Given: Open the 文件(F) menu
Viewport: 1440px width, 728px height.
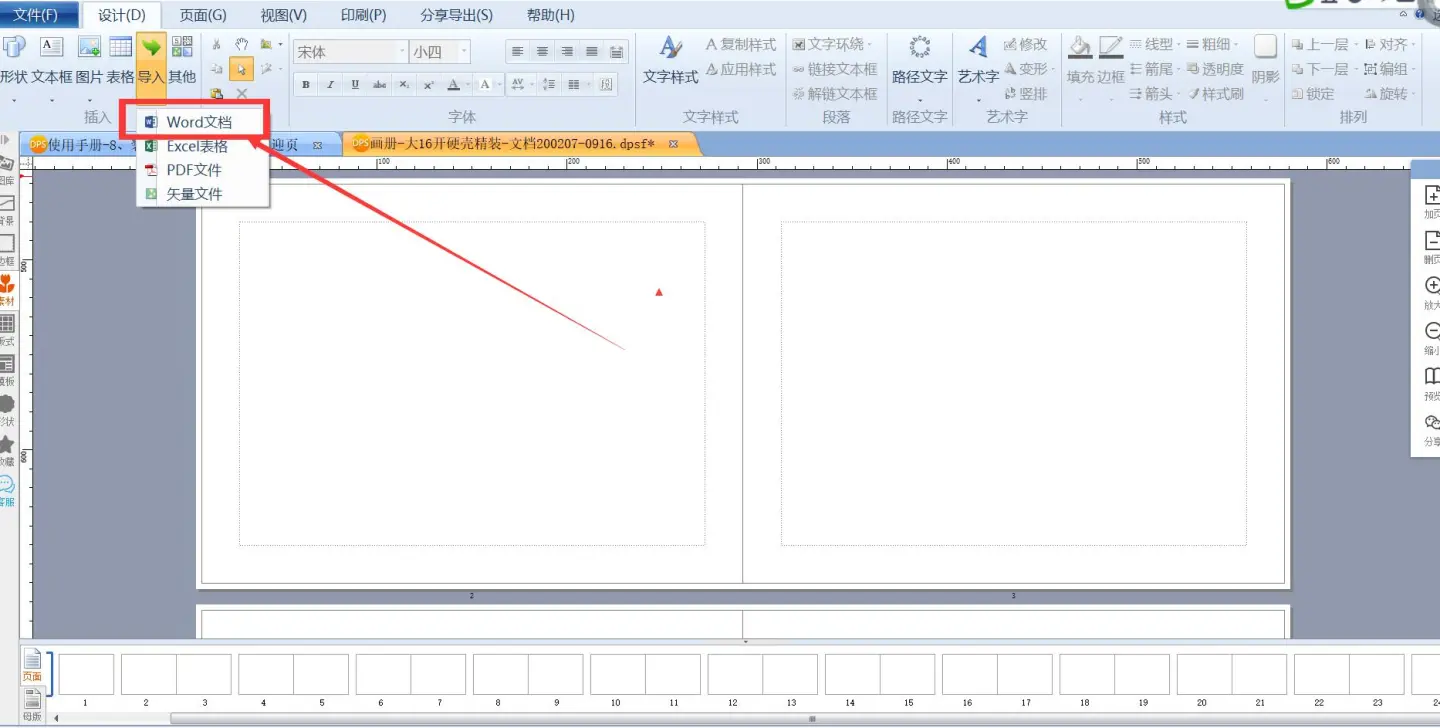Looking at the screenshot, I should point(39,15).
